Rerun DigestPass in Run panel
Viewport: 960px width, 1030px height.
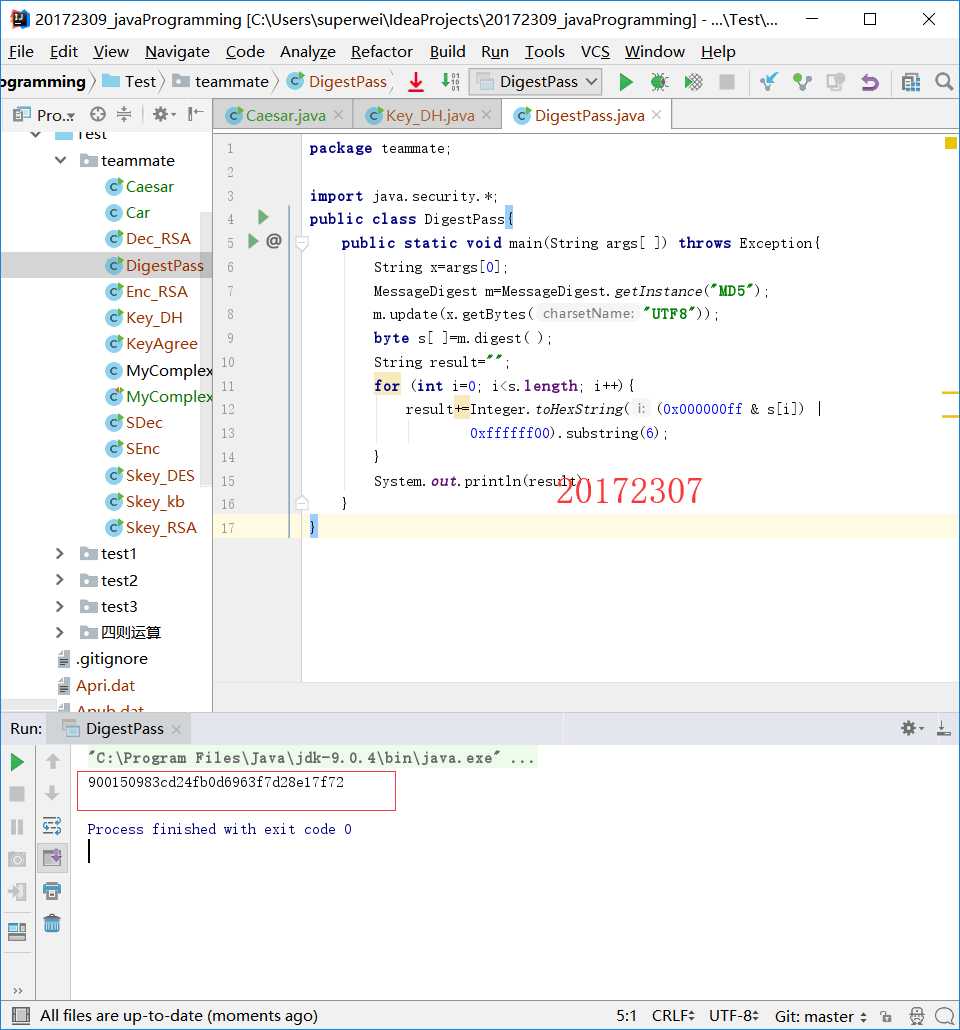click(x=17, y=762)
